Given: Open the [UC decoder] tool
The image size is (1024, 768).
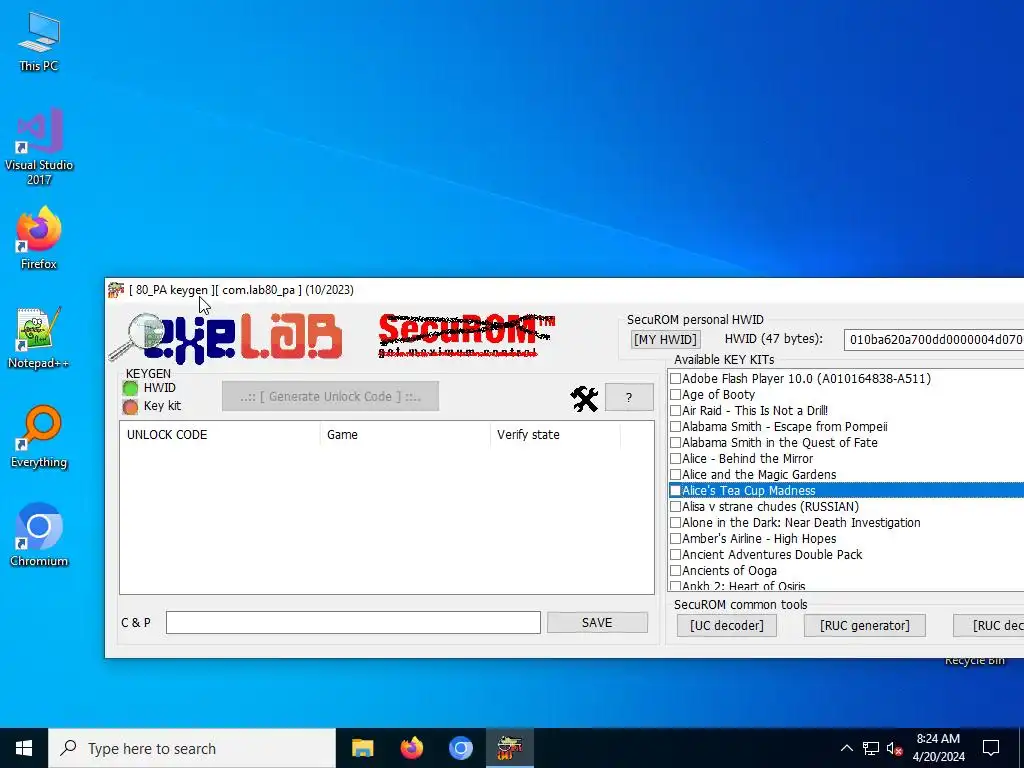Looking at the screenshot, I should tap(727, 626).
